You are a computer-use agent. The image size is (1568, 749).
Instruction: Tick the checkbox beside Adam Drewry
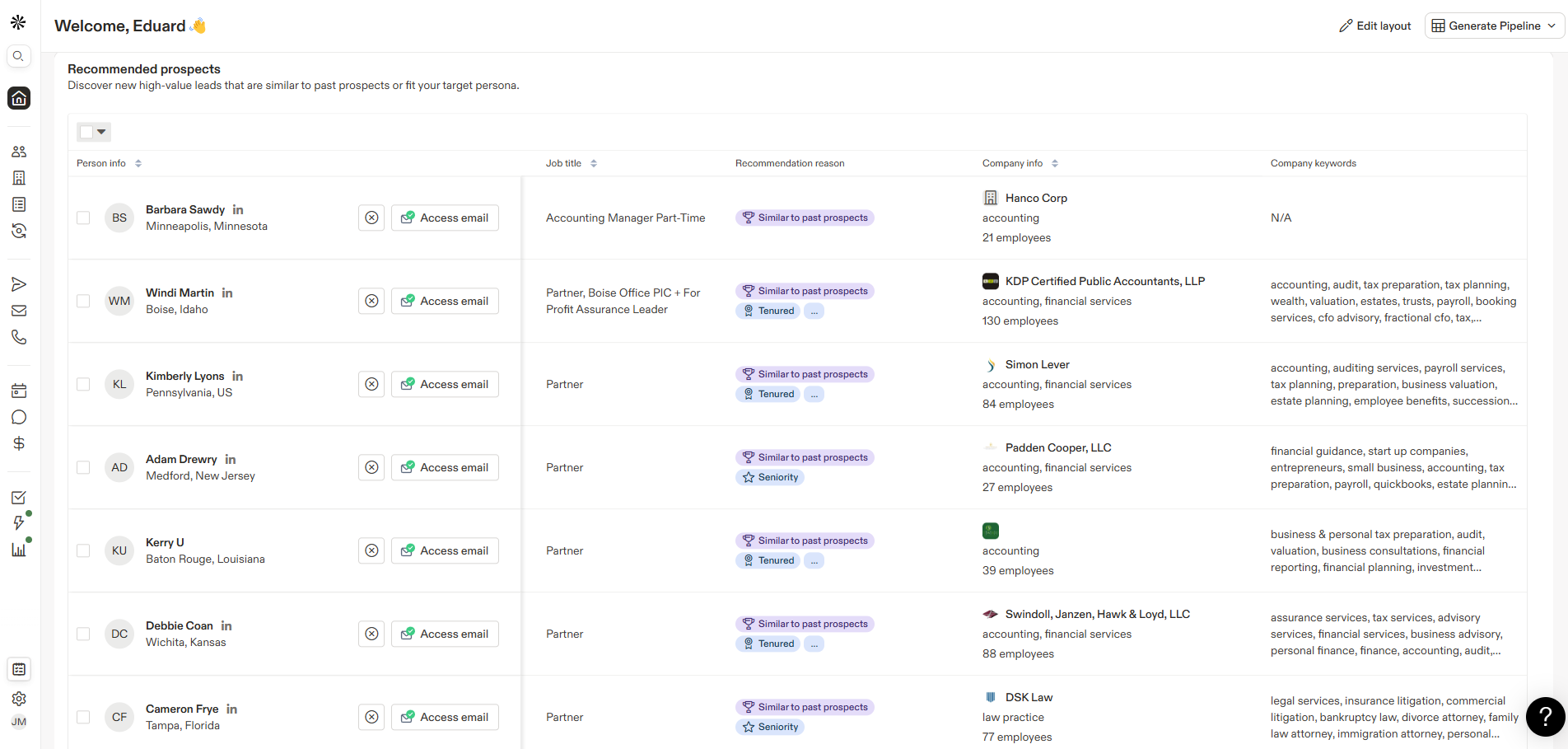click(83, 467)
